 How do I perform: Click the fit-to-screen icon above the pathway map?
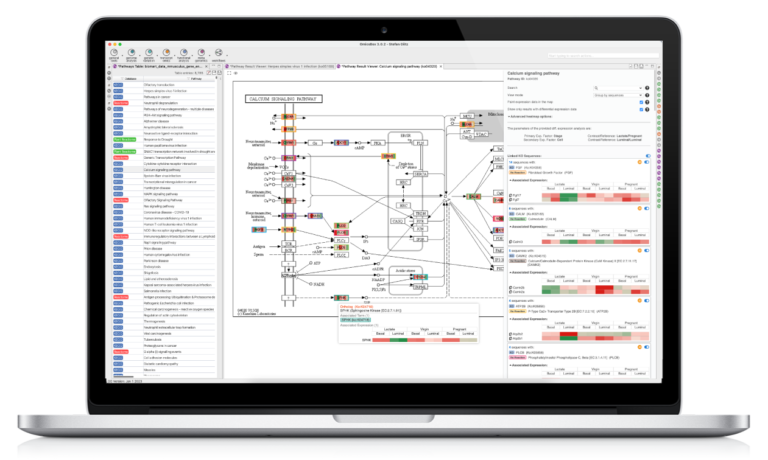[x=229, y=73]
